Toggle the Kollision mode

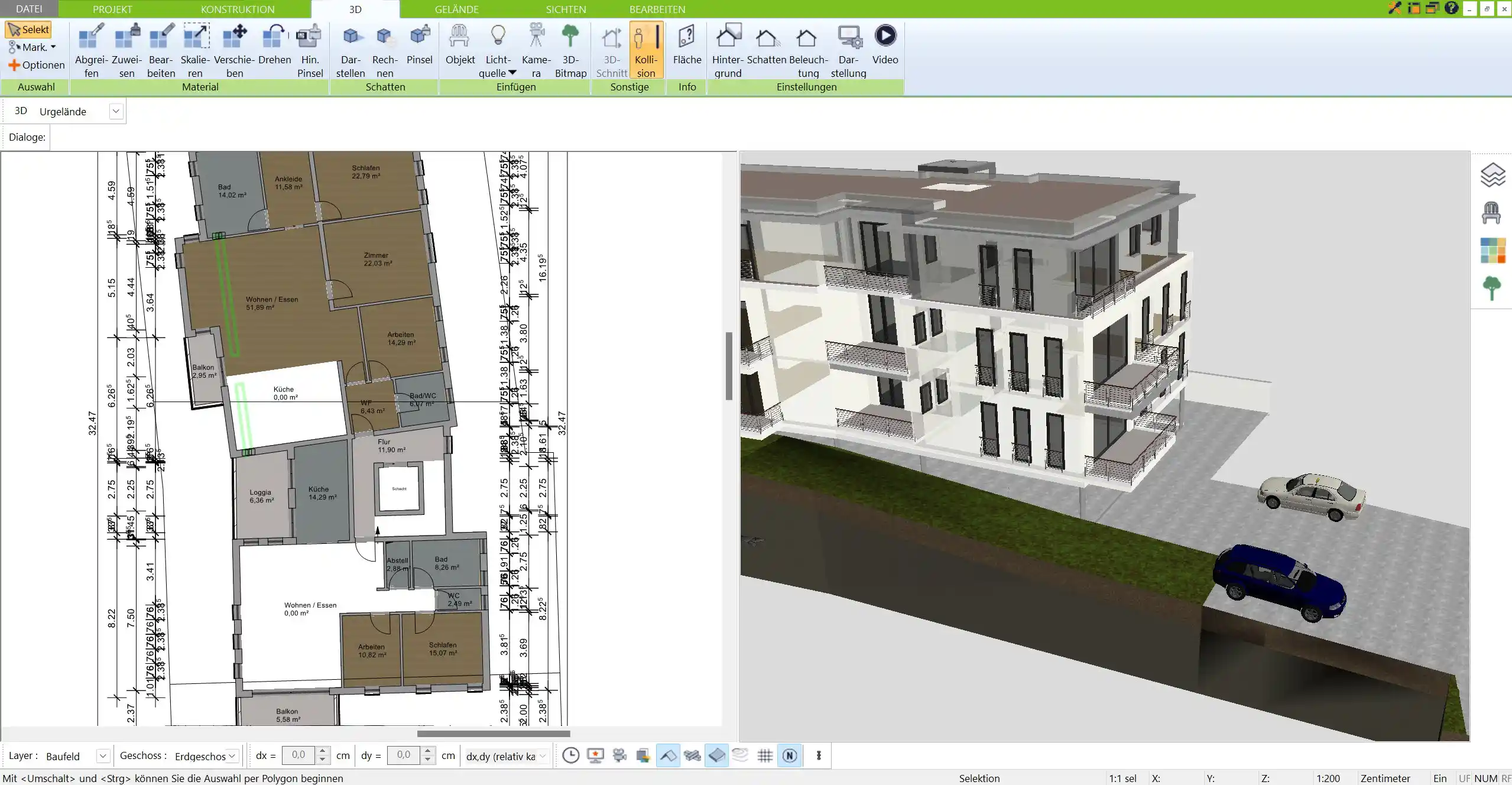click(646, 51)
